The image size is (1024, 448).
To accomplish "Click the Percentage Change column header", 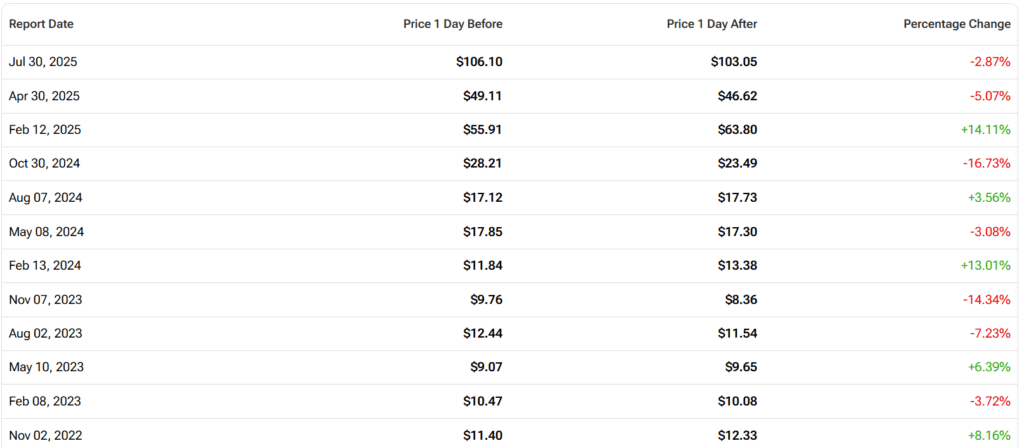I will point(957,23).
